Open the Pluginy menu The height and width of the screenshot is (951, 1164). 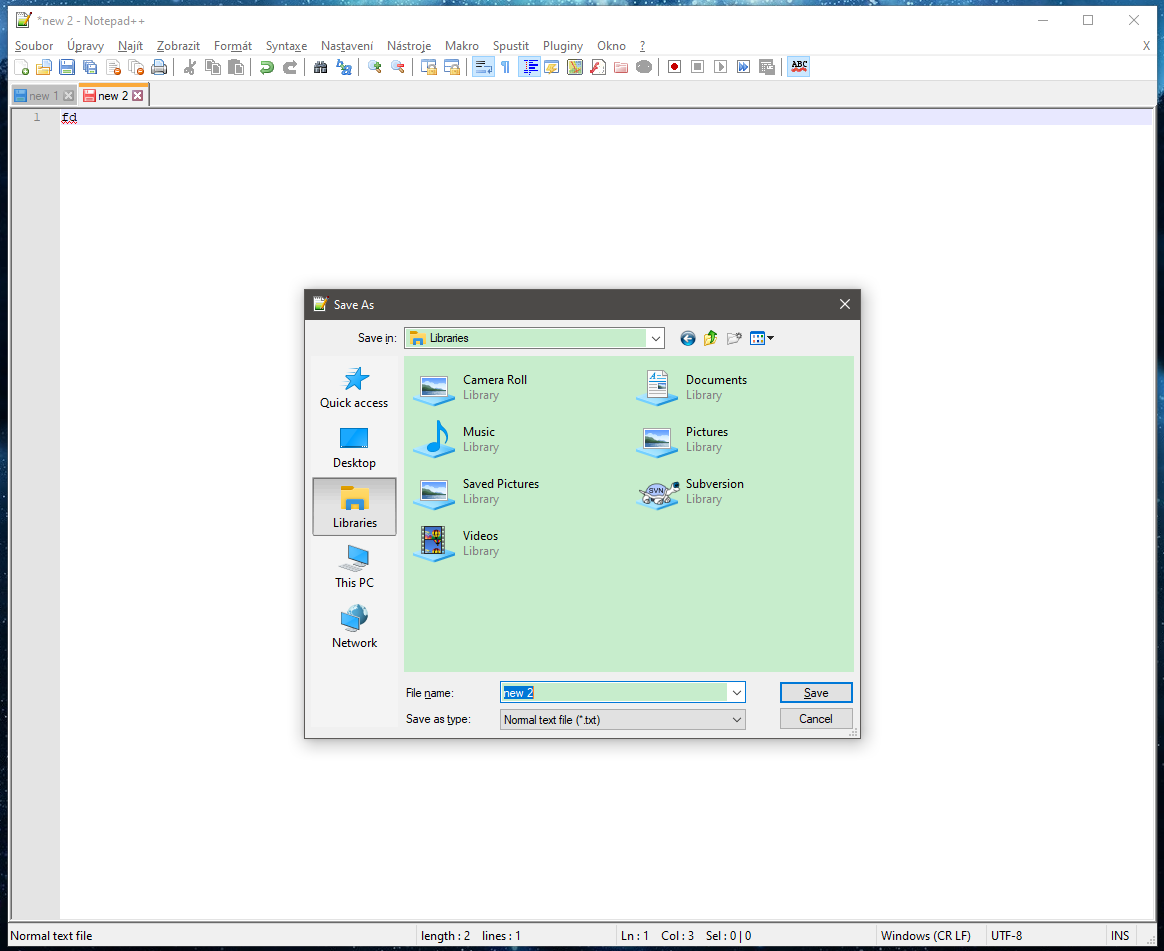point(563,46)
